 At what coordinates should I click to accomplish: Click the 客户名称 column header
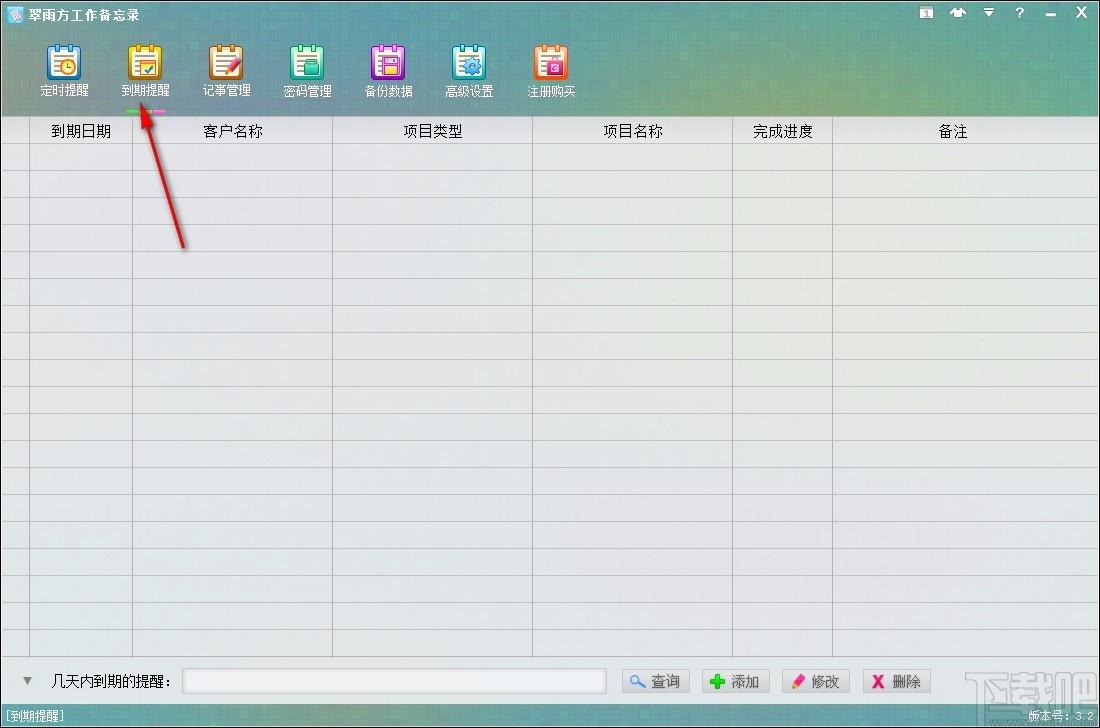pos(232,131)
